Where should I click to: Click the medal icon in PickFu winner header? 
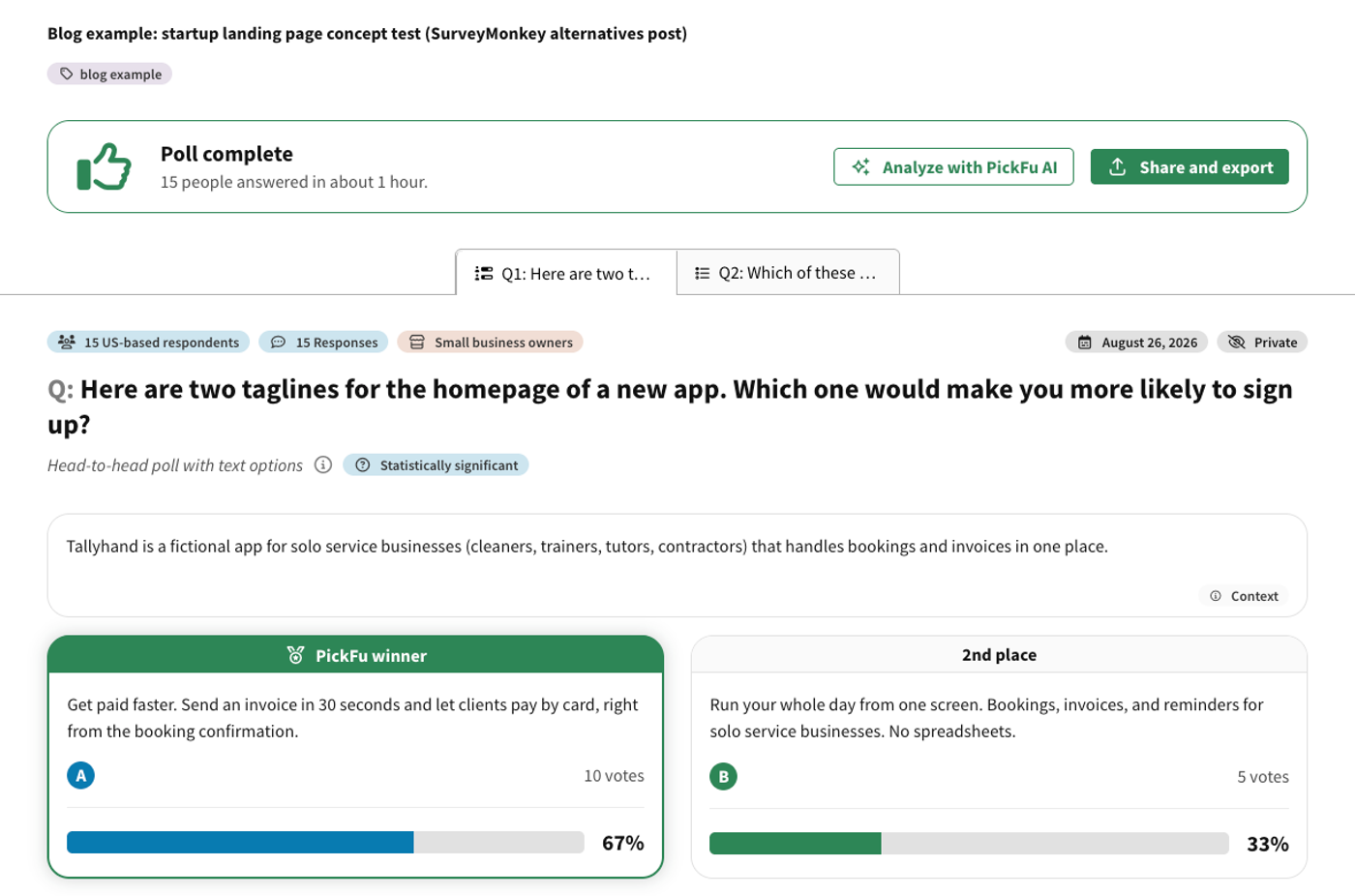295,655
